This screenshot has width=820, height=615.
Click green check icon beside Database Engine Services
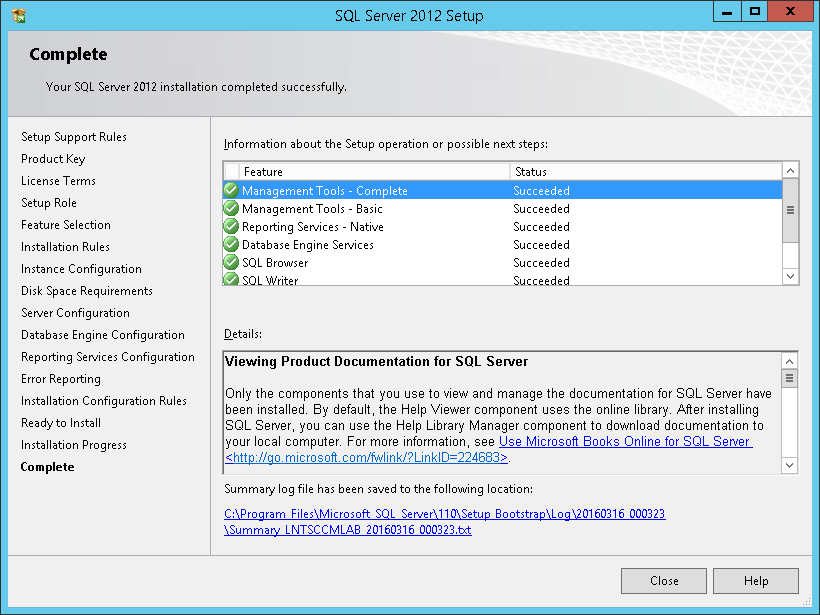(x=231, y=244)
